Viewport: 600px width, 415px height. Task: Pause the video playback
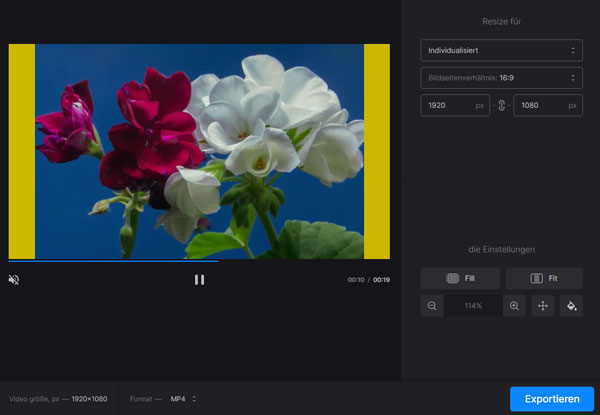pyautogui.click(x=199, y=280)
